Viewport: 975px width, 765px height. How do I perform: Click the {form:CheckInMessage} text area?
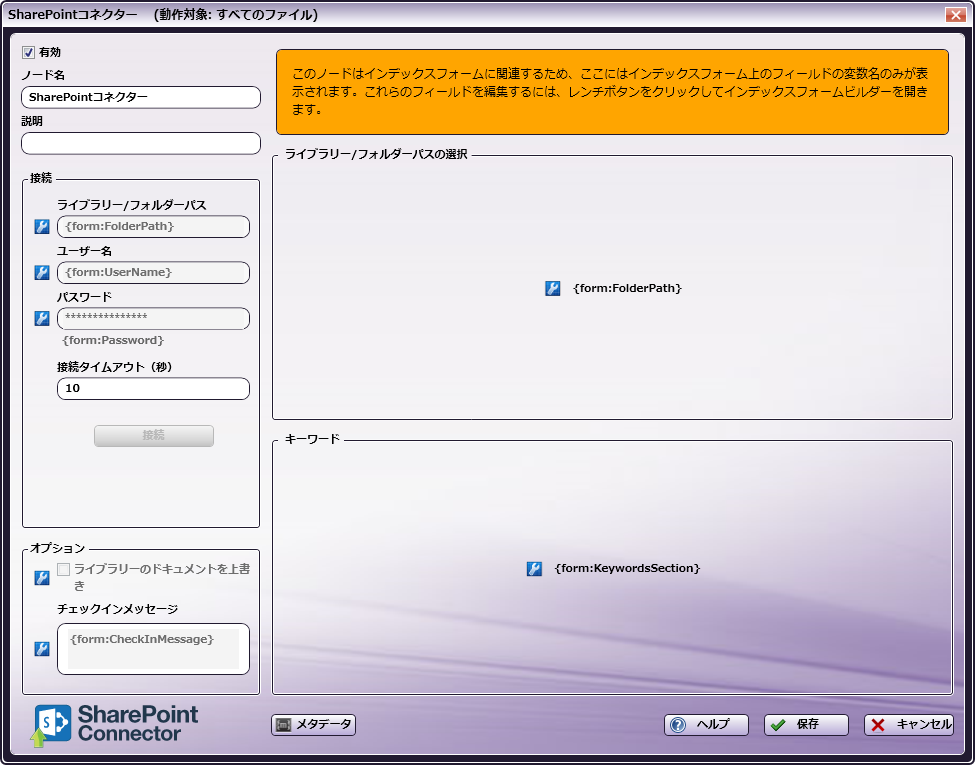[154, 649]
